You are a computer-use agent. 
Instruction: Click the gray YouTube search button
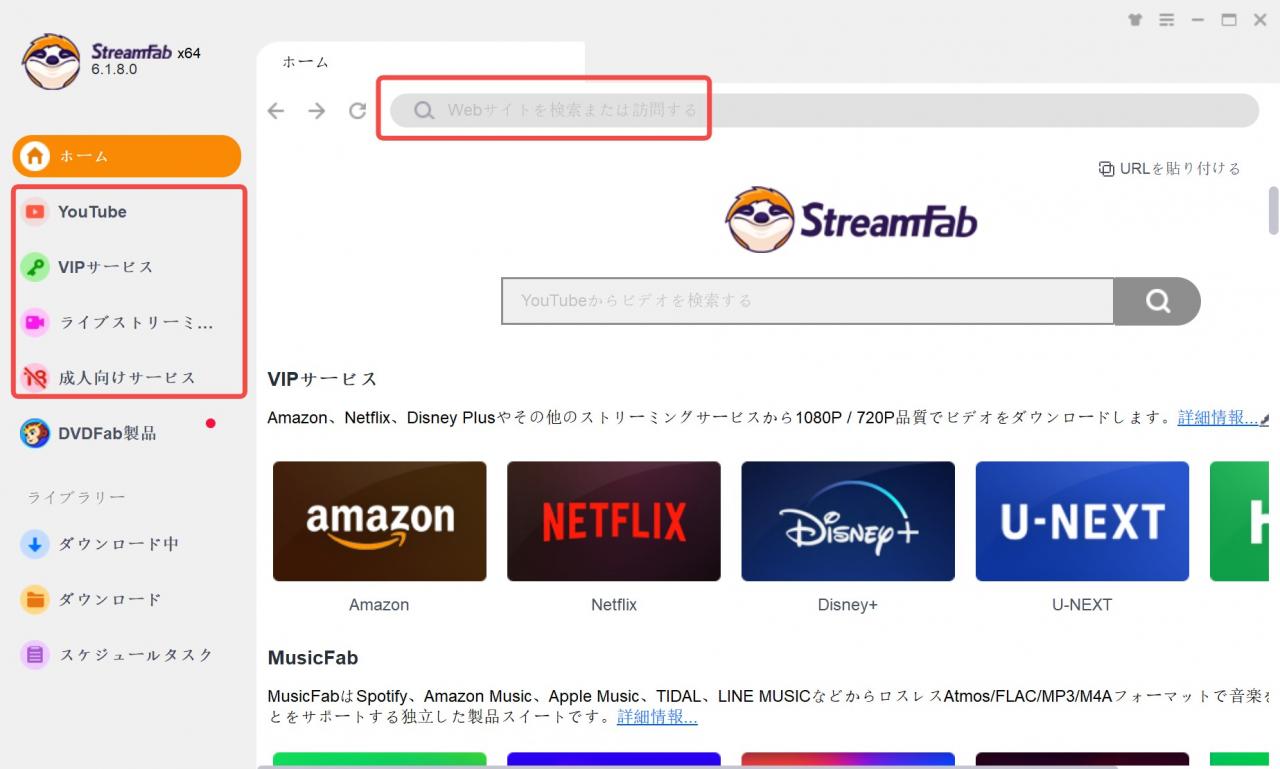pos(1157,301)
